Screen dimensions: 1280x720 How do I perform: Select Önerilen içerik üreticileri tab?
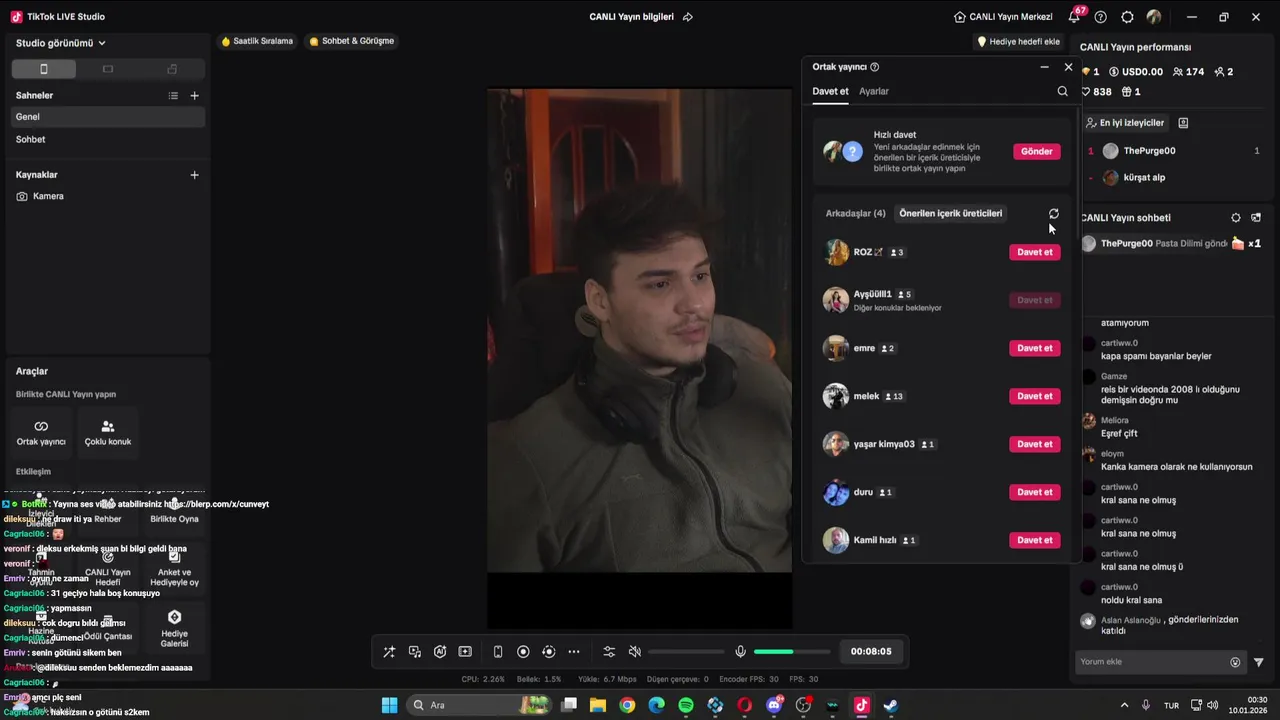[x=950, y=213]
